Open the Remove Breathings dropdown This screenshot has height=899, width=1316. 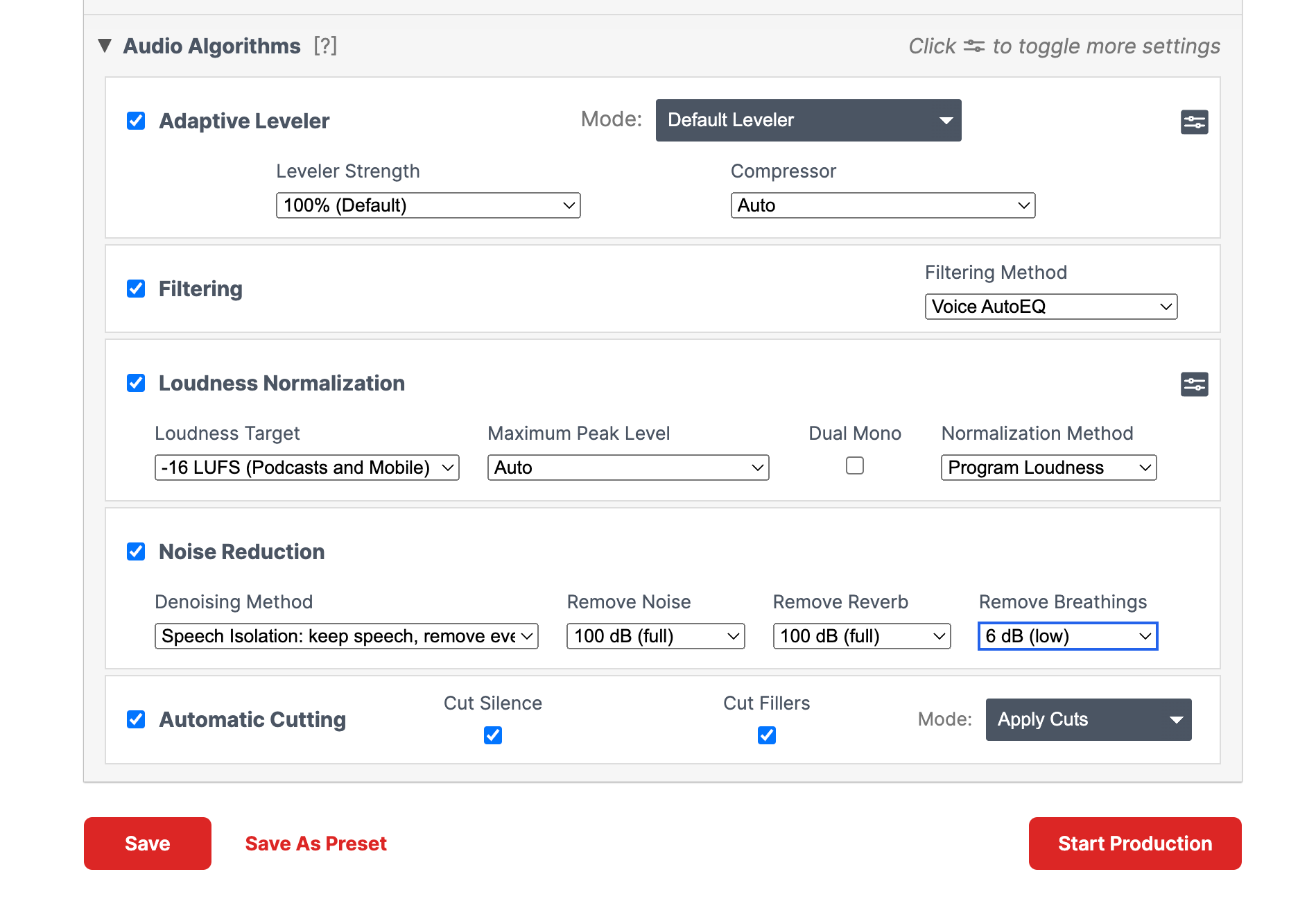[1068, 636]
